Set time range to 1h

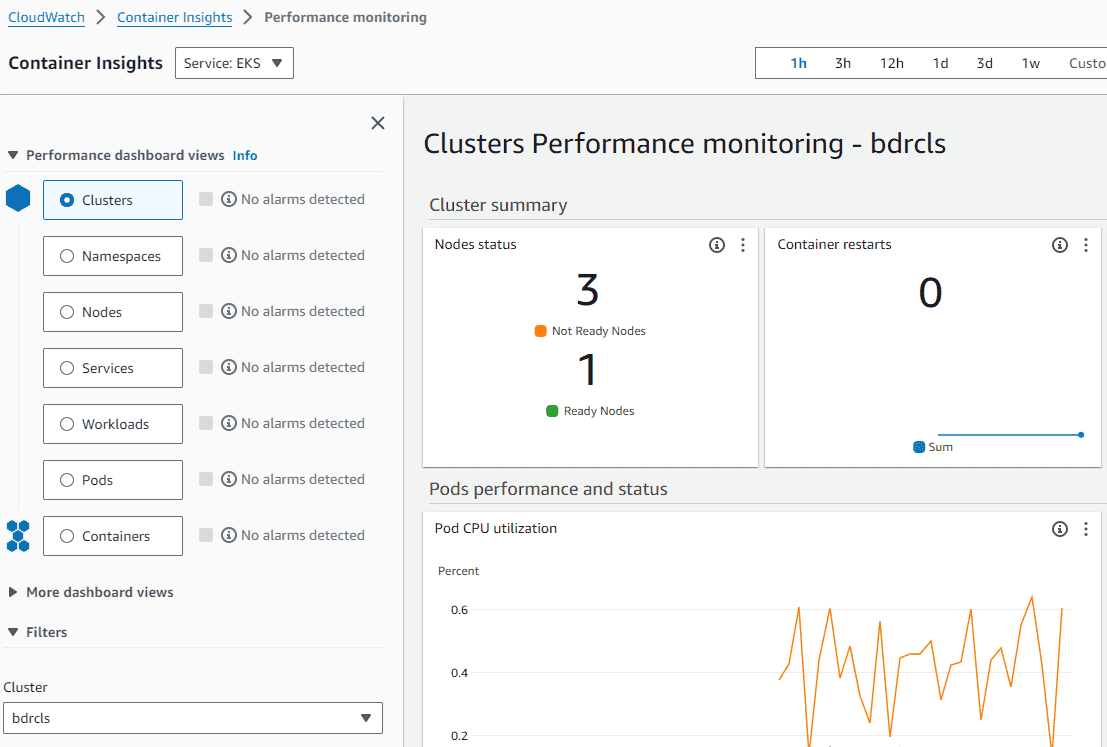click(x=798, y=63)
